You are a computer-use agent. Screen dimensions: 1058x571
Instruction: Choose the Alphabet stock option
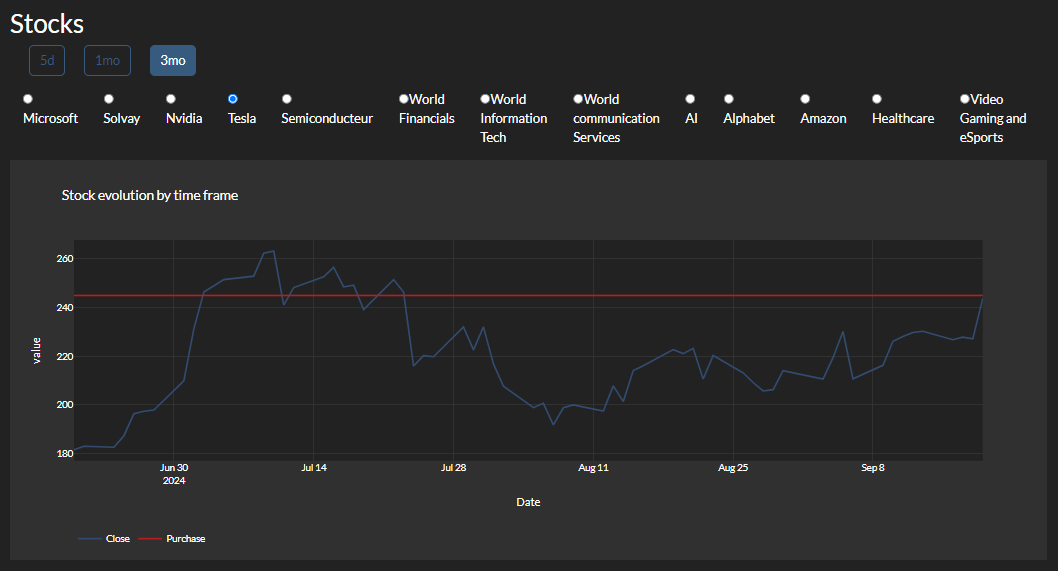(x=729, y=99)
